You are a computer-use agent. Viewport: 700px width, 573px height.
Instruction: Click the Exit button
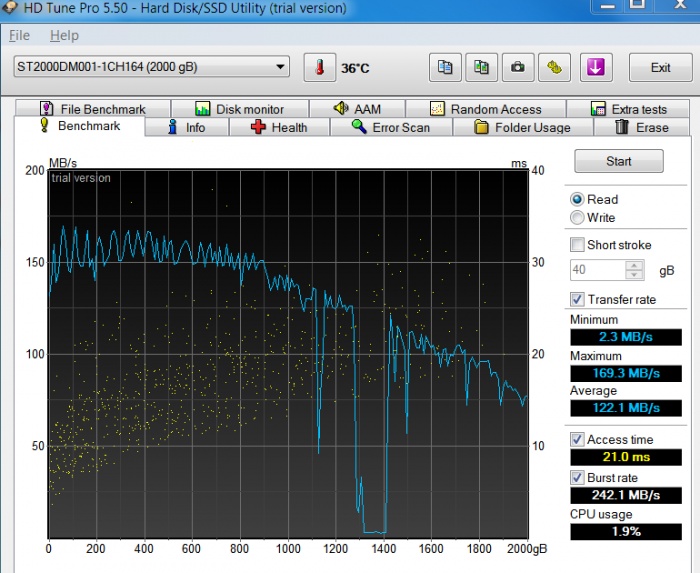coord(660,68)
